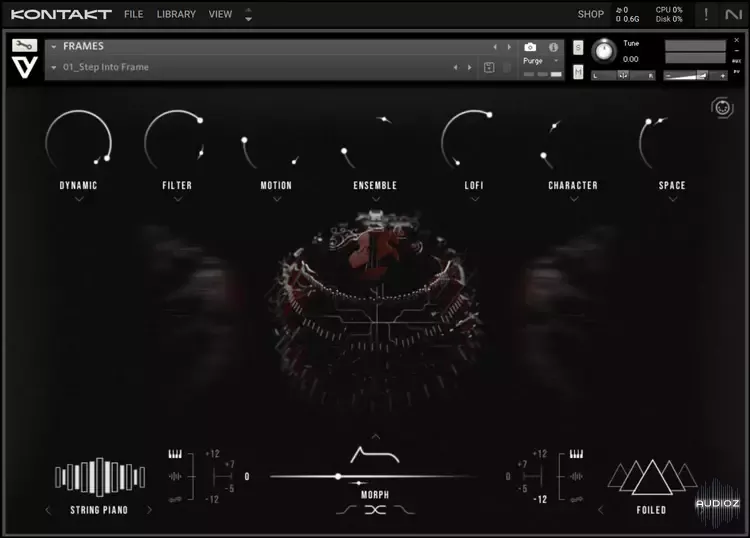The image size is (750, 538).
Task: Open the Purge dropdown menu
Action: (541, 61)
